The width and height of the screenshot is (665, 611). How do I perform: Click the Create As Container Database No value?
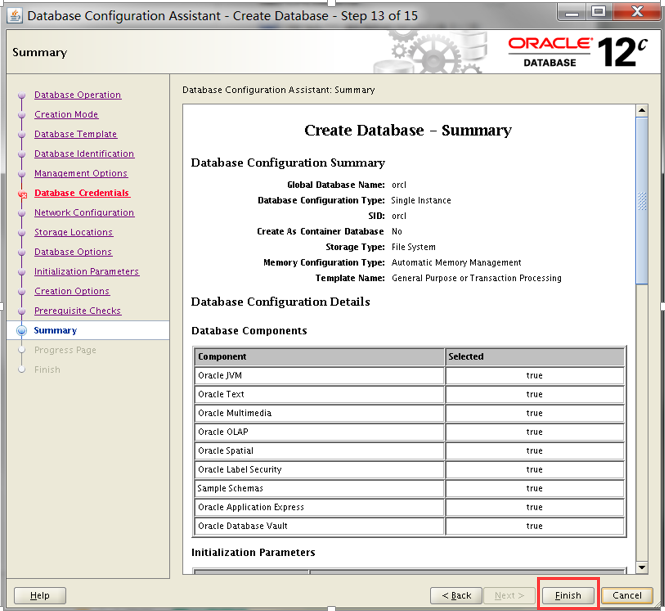pos(397,232)
